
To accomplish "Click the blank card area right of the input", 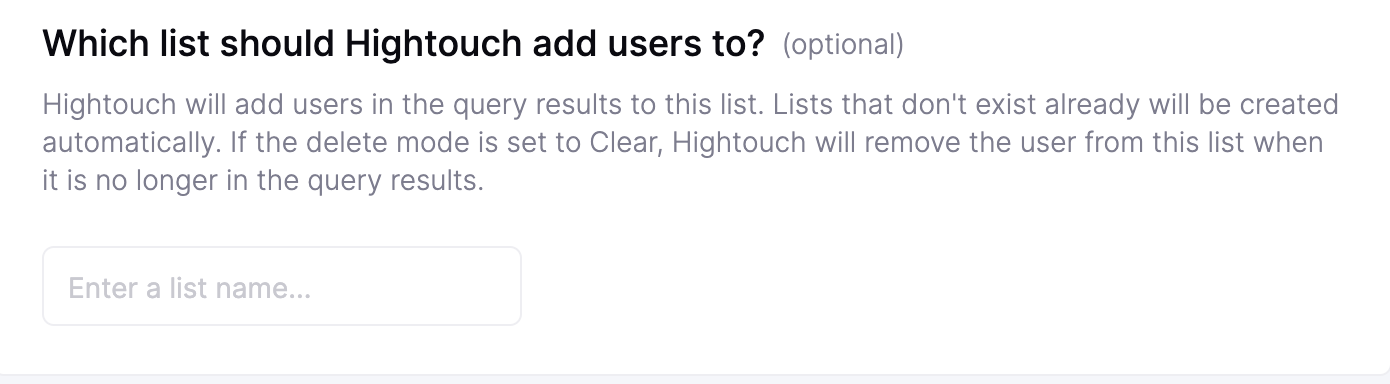I will pos(950,286).
